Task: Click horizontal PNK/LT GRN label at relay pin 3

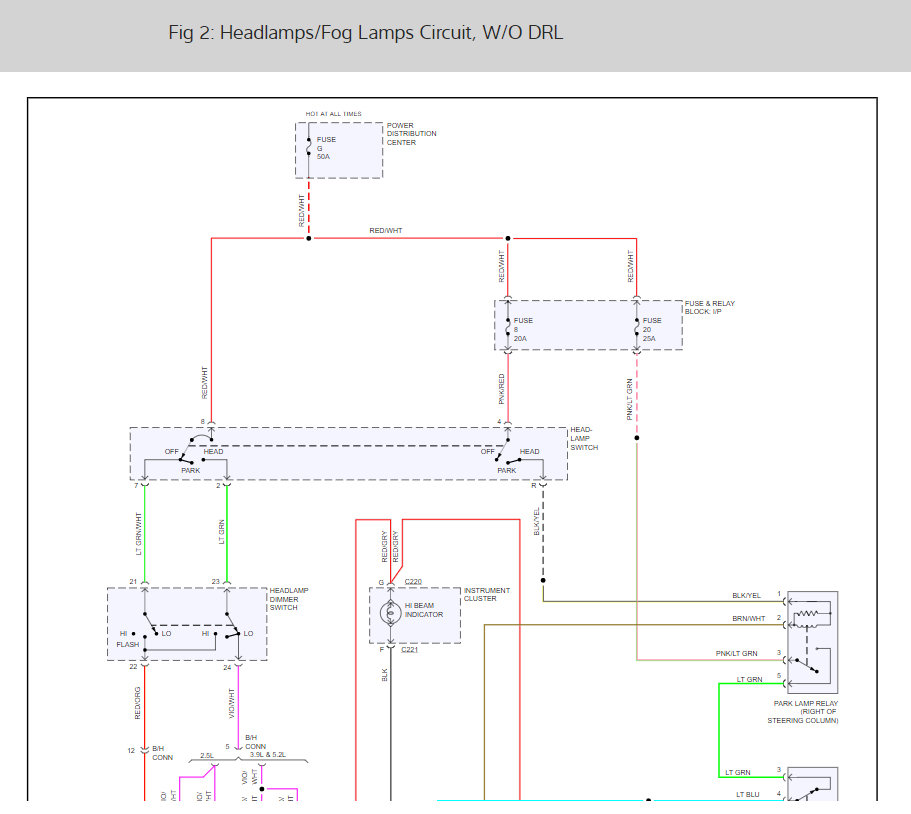Action: (736, 654)
